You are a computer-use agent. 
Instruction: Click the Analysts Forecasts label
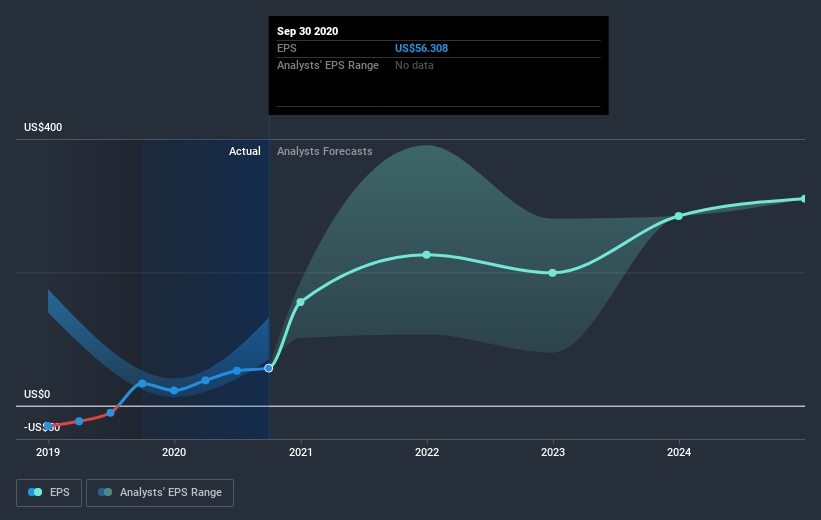(x=325, y=151)
